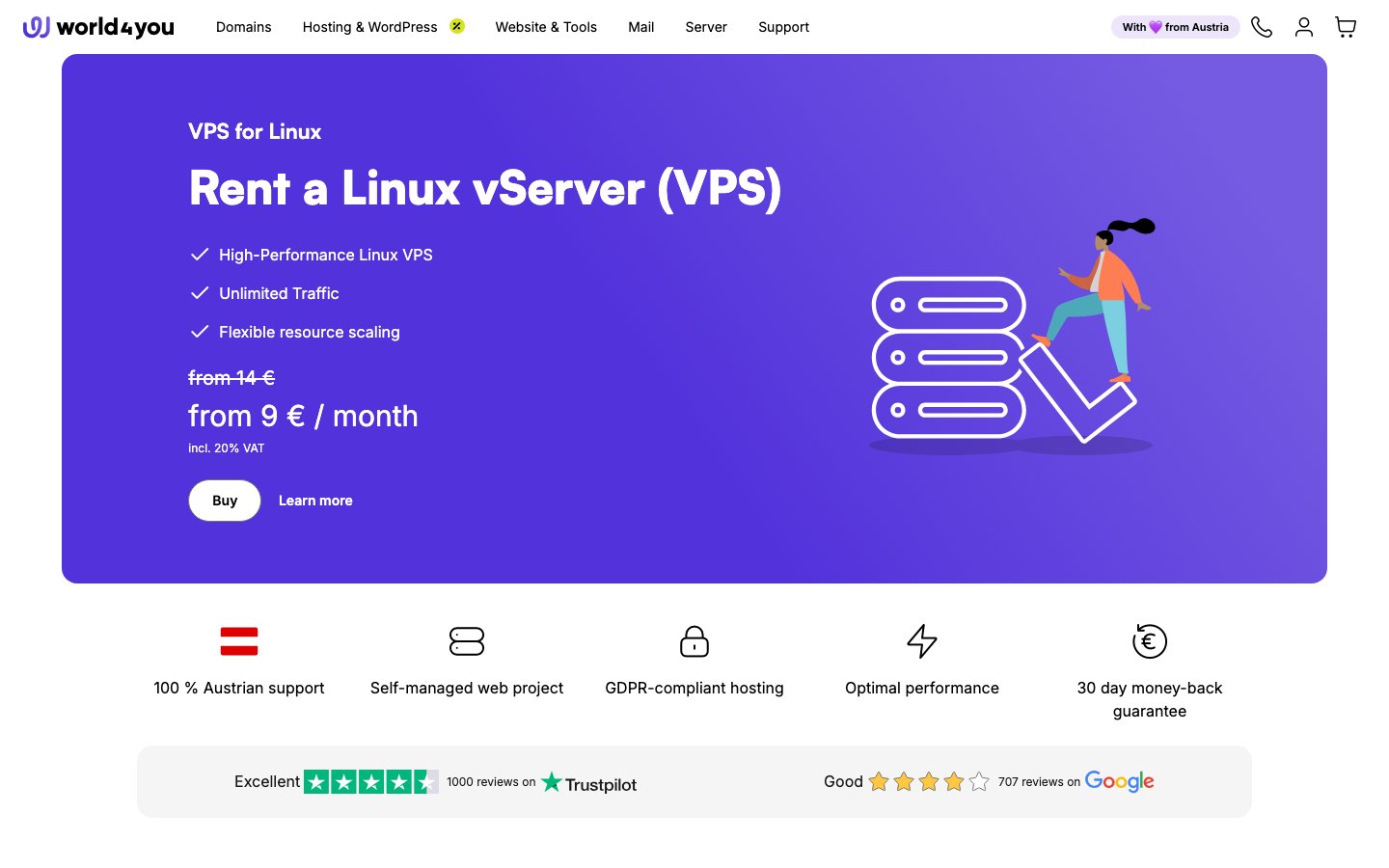The image size is (1389, 868).
Task: Click the lightning bolt Optimal performance icon
Action: pyautogui.click(x=922, y=641)
